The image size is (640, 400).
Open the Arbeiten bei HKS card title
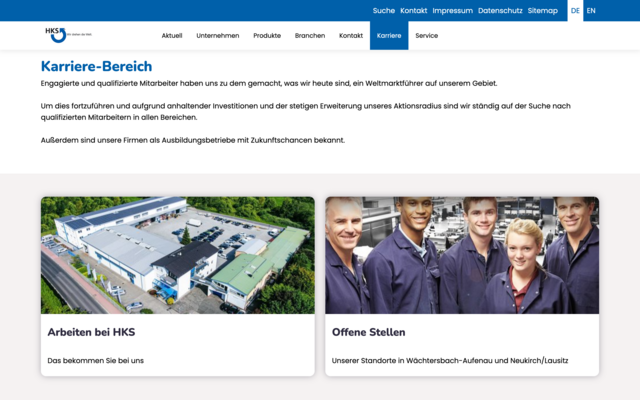click(x=91, y=332)
